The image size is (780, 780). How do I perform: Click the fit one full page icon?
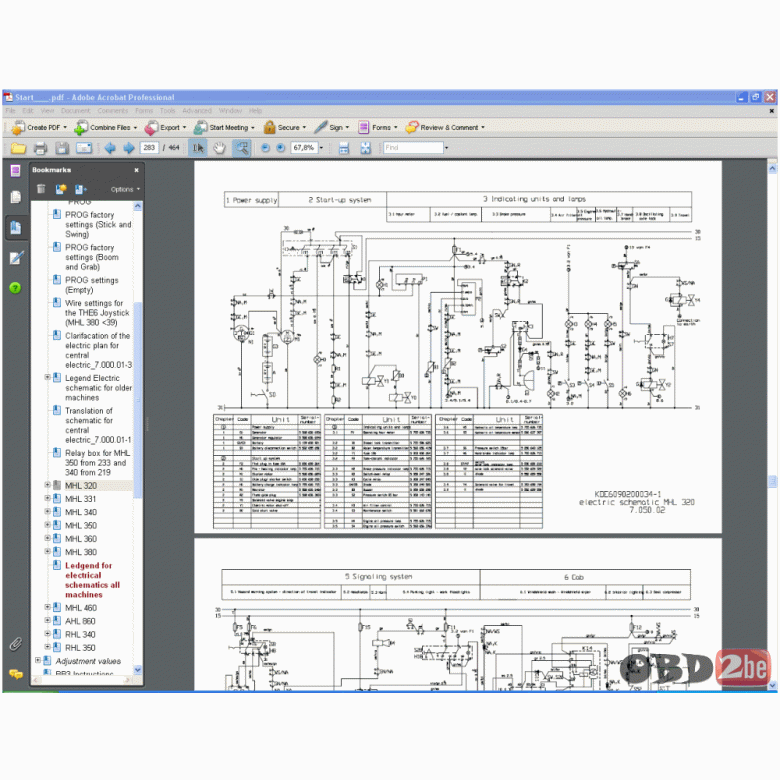366,148
